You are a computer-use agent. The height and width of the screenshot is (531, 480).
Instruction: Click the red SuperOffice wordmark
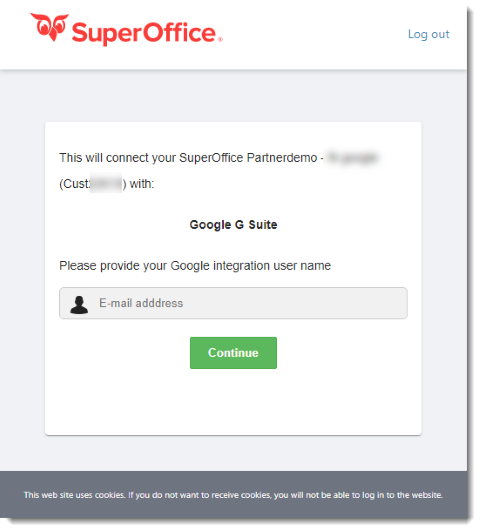point(144,34)
